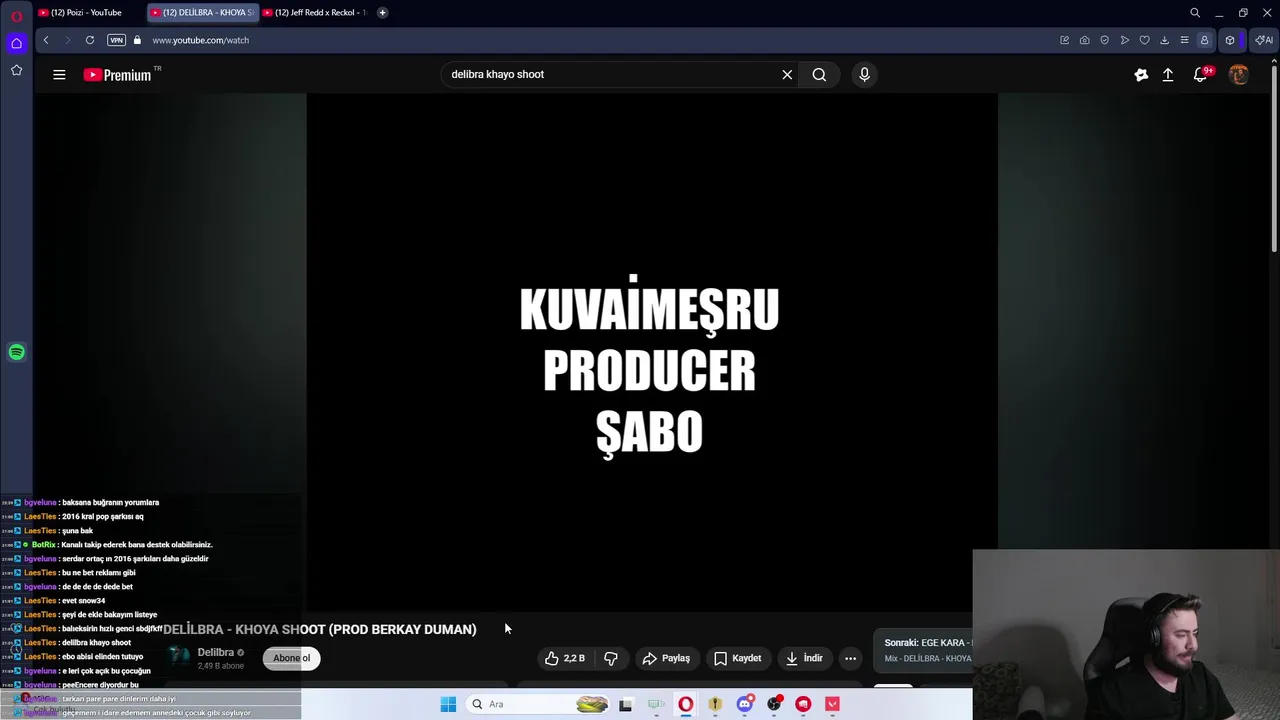Open the extensions cube icon
Viewport: 1280px width, 720px height.
pyautogui.click(x=1230, y=40)
